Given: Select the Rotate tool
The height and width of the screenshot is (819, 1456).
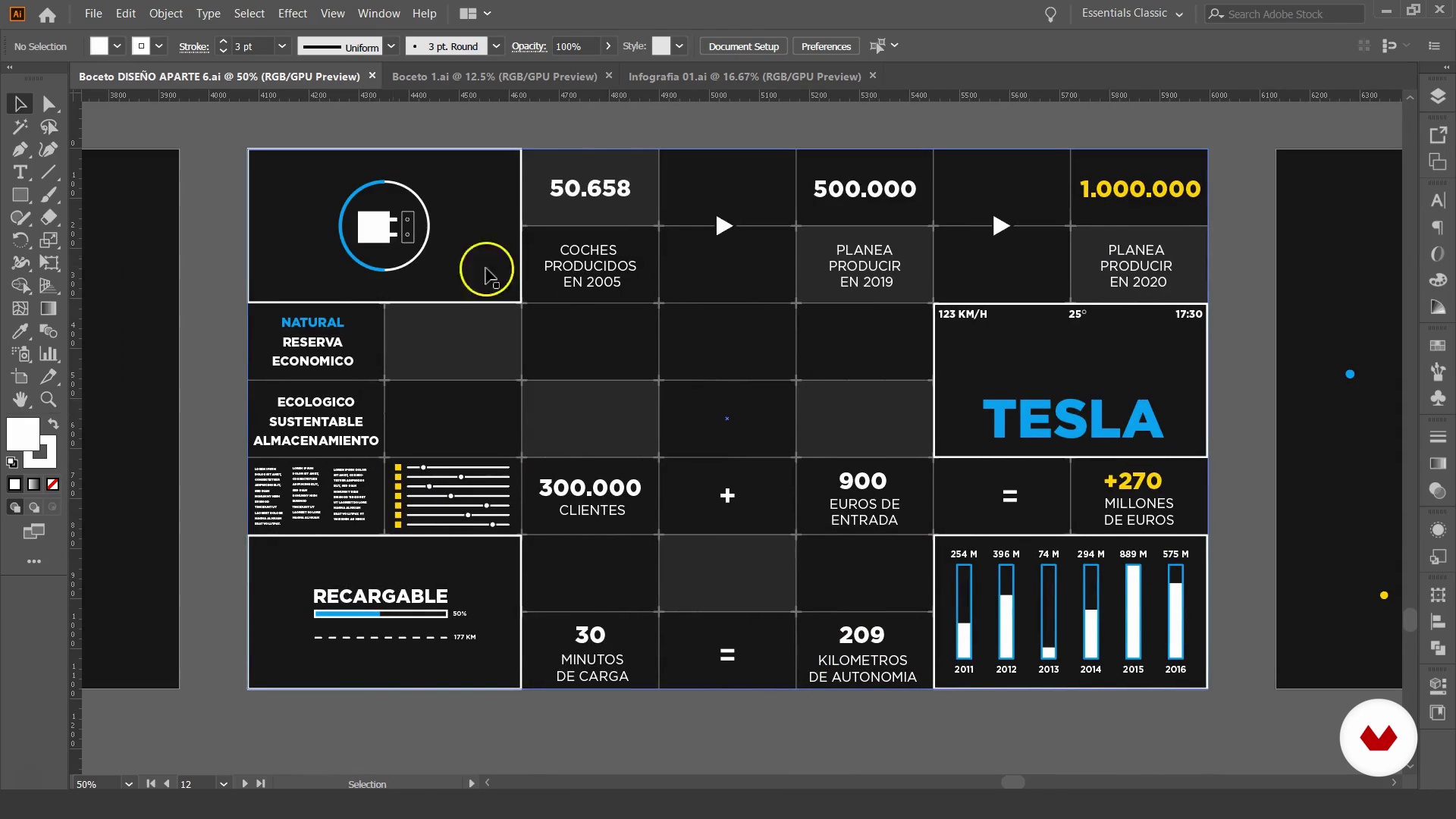Looking at the screenshot, I should pos(20,240).
